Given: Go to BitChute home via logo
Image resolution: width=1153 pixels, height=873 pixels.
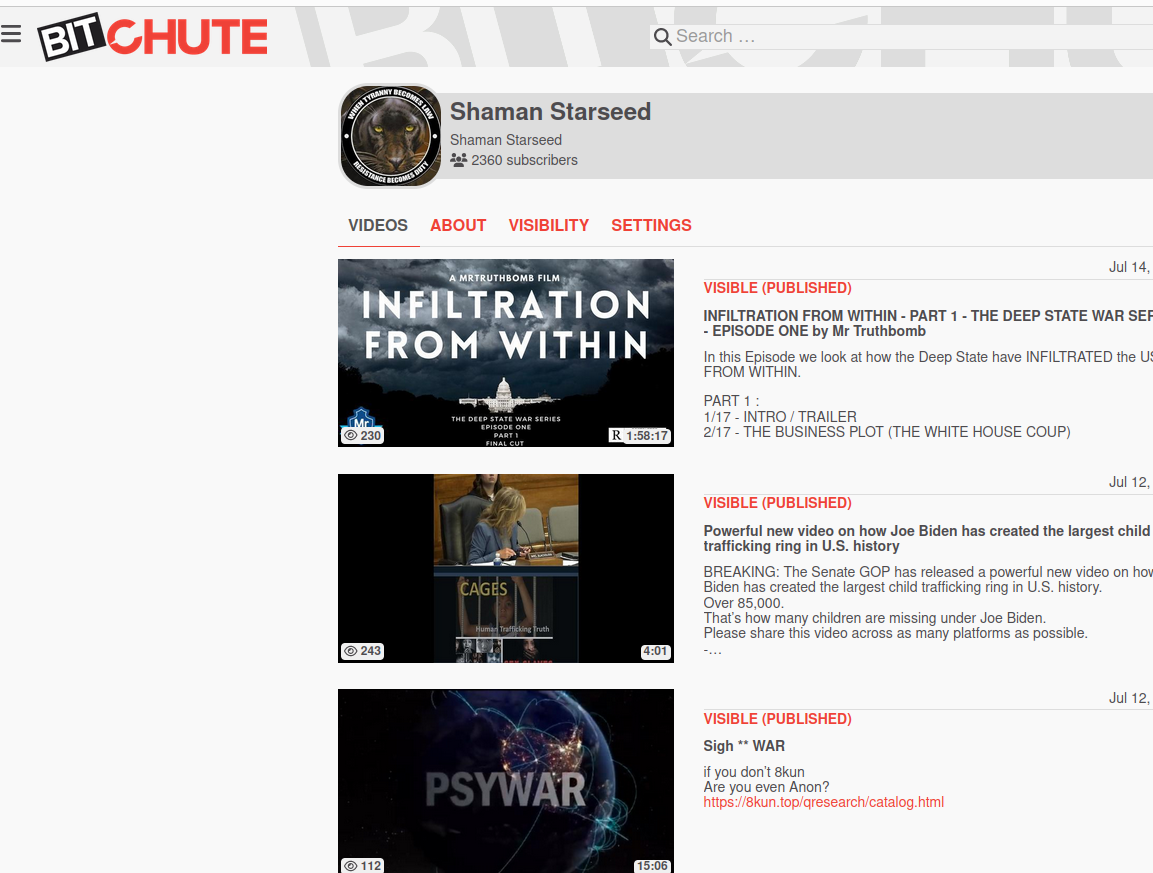Looking at the screenshot, I should (153, 37).
